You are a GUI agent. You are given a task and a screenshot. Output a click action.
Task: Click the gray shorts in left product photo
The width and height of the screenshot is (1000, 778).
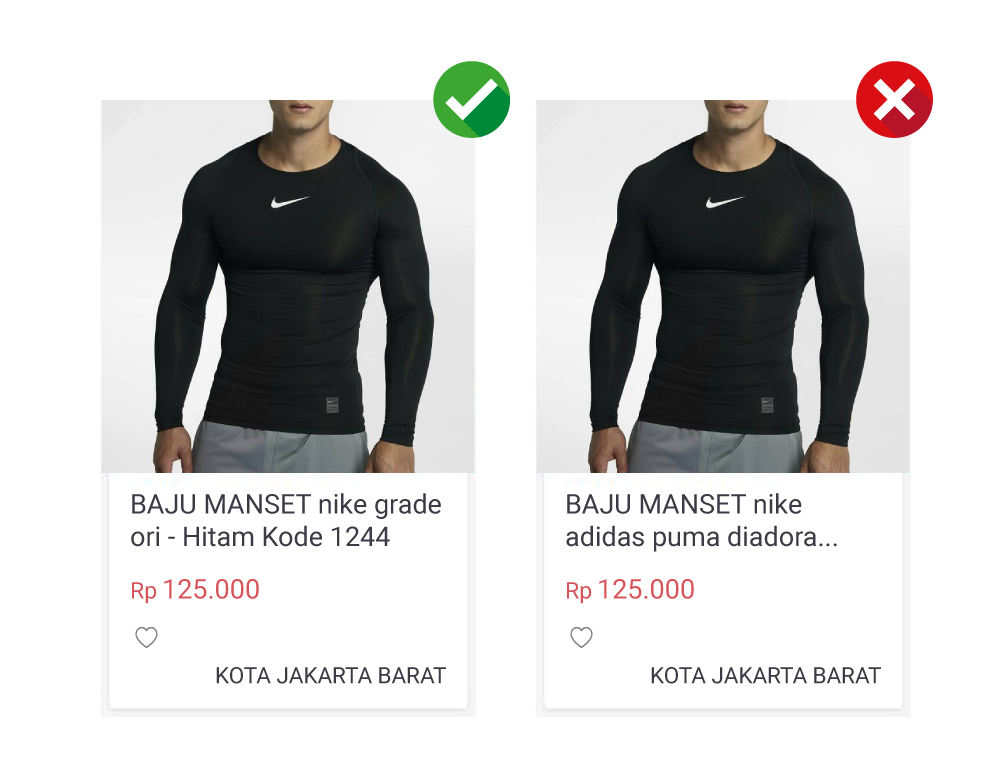281,448
